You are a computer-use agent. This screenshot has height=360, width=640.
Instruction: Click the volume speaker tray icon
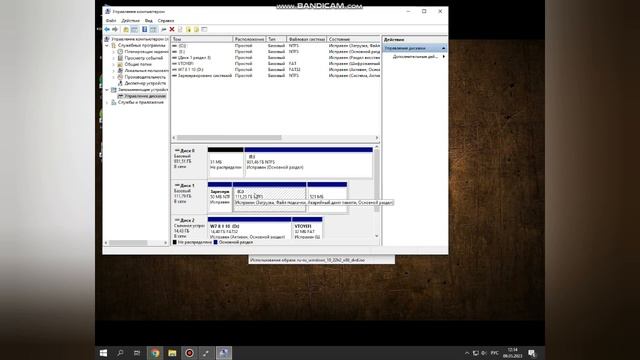[484, 353]
